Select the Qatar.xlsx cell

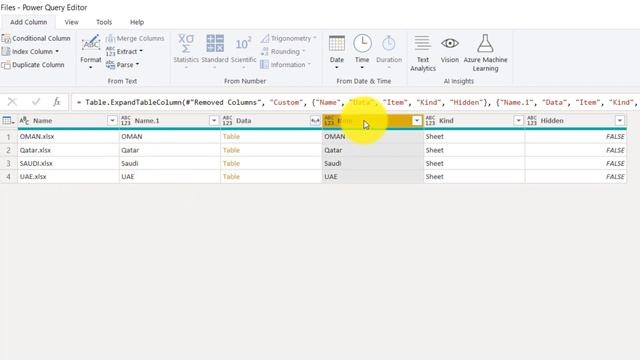pos(68,150)
